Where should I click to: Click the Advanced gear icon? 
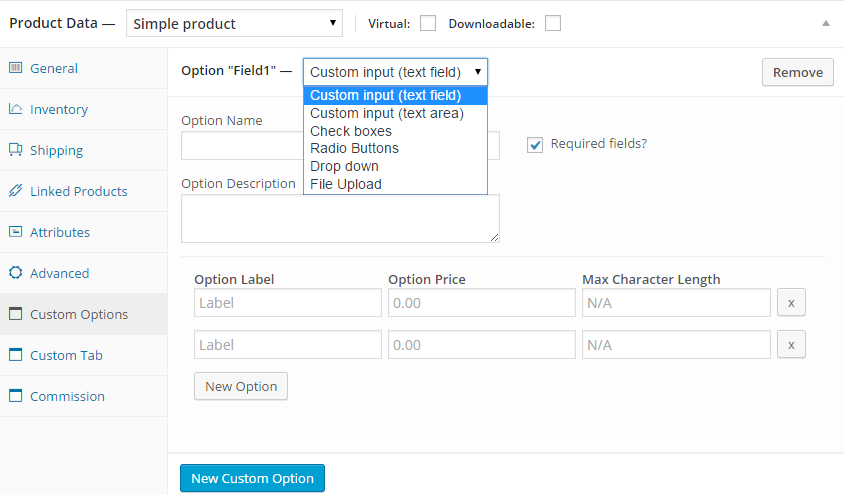[16, 273]
